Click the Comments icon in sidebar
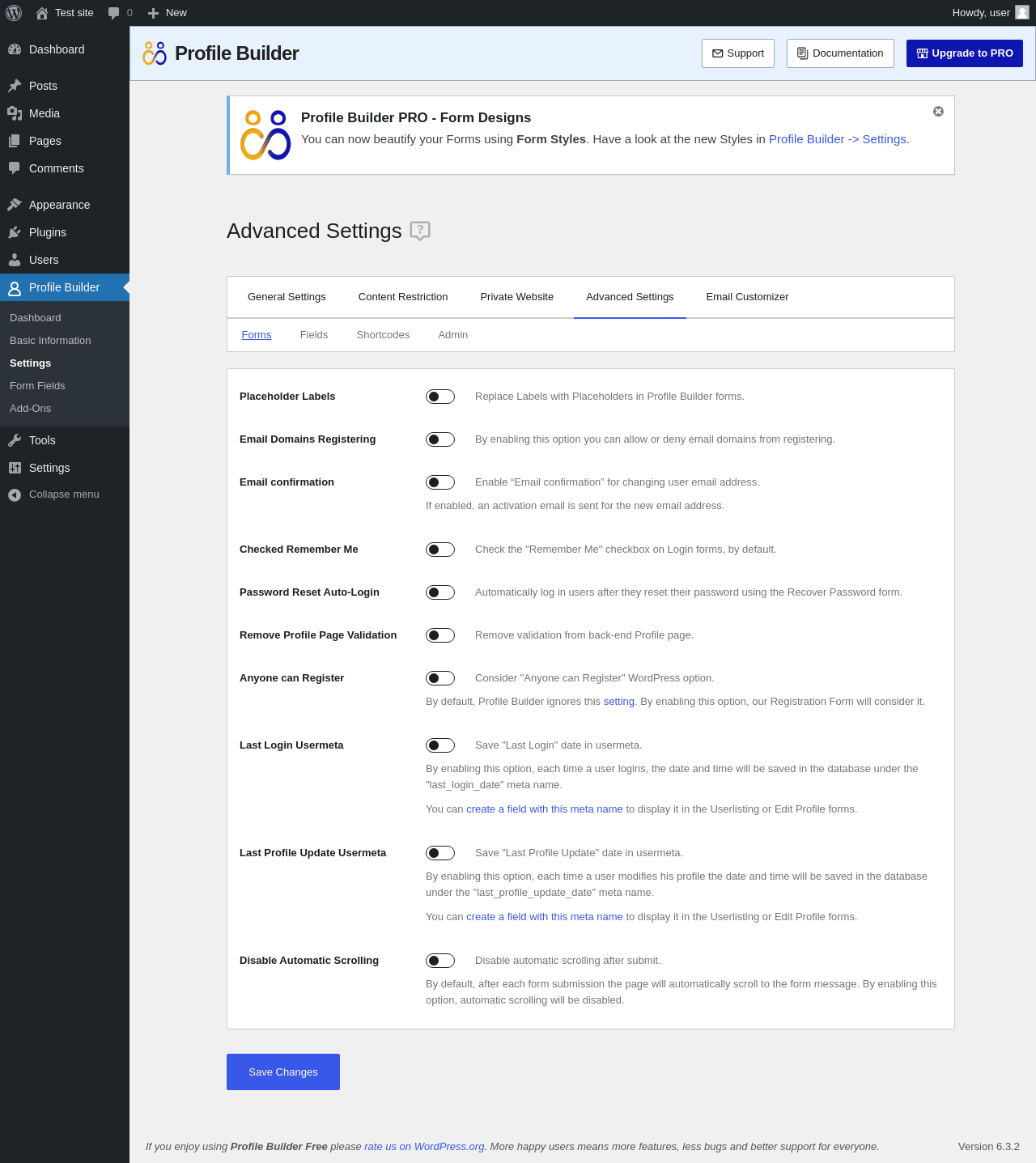 15,168
